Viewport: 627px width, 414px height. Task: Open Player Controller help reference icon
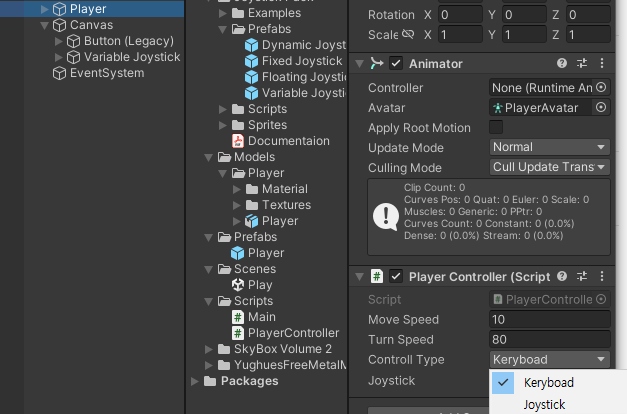click(x=562, y=276)
